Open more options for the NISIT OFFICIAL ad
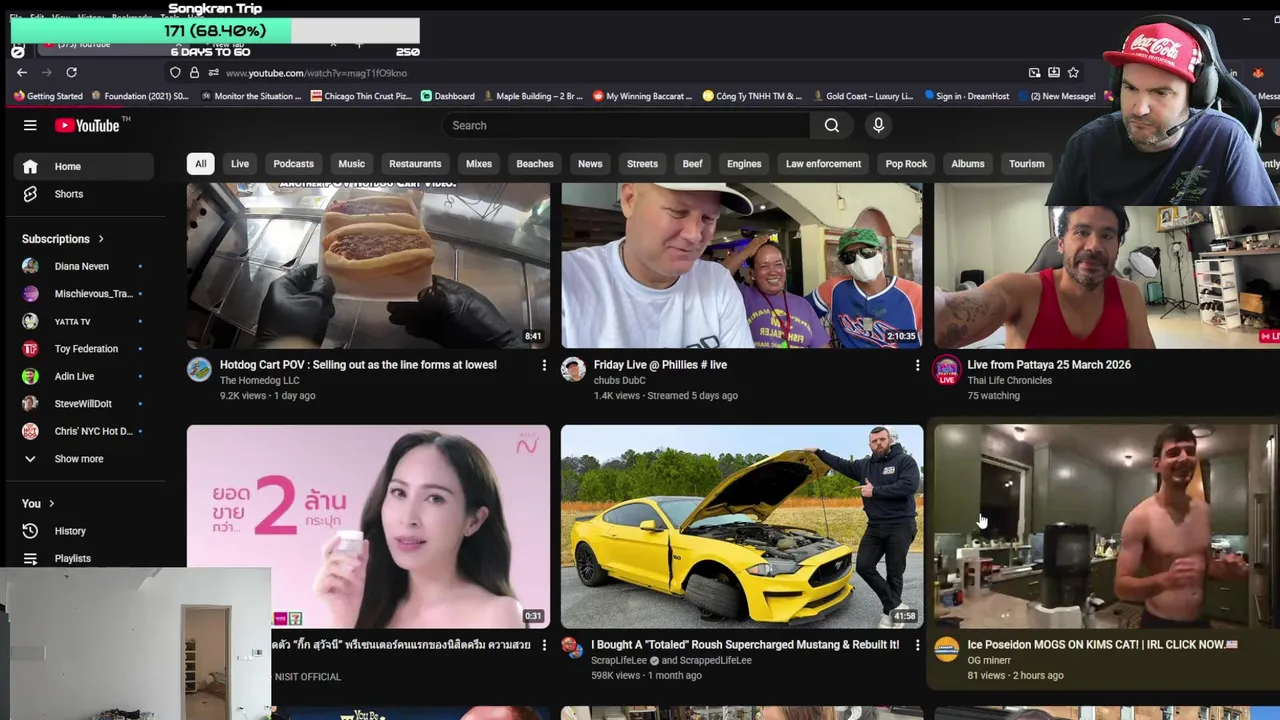Image resolution: width=1280 pixels, height=720 pixels. [x=544, y=646]
